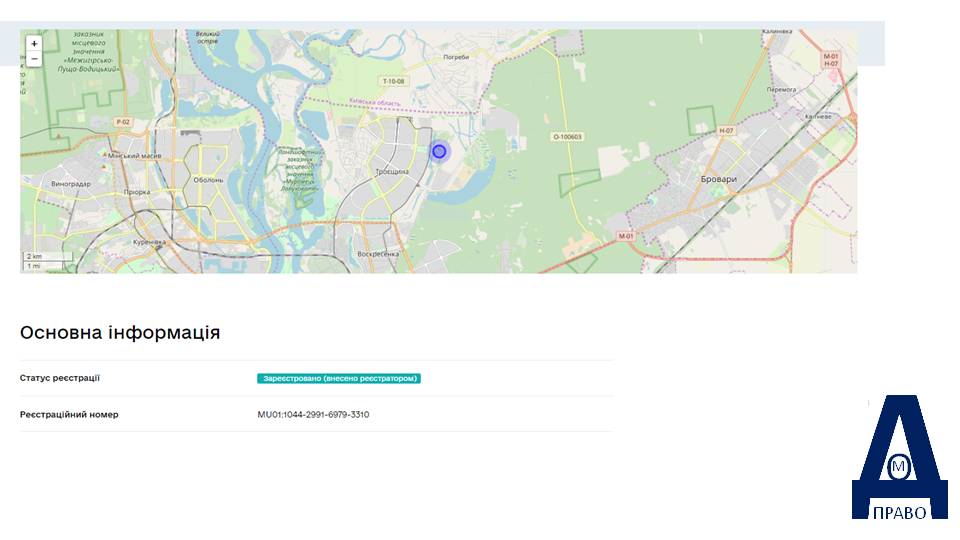Click the 2 km map scale bar
This screenshot has width=960, height=540.
point(48,256)
